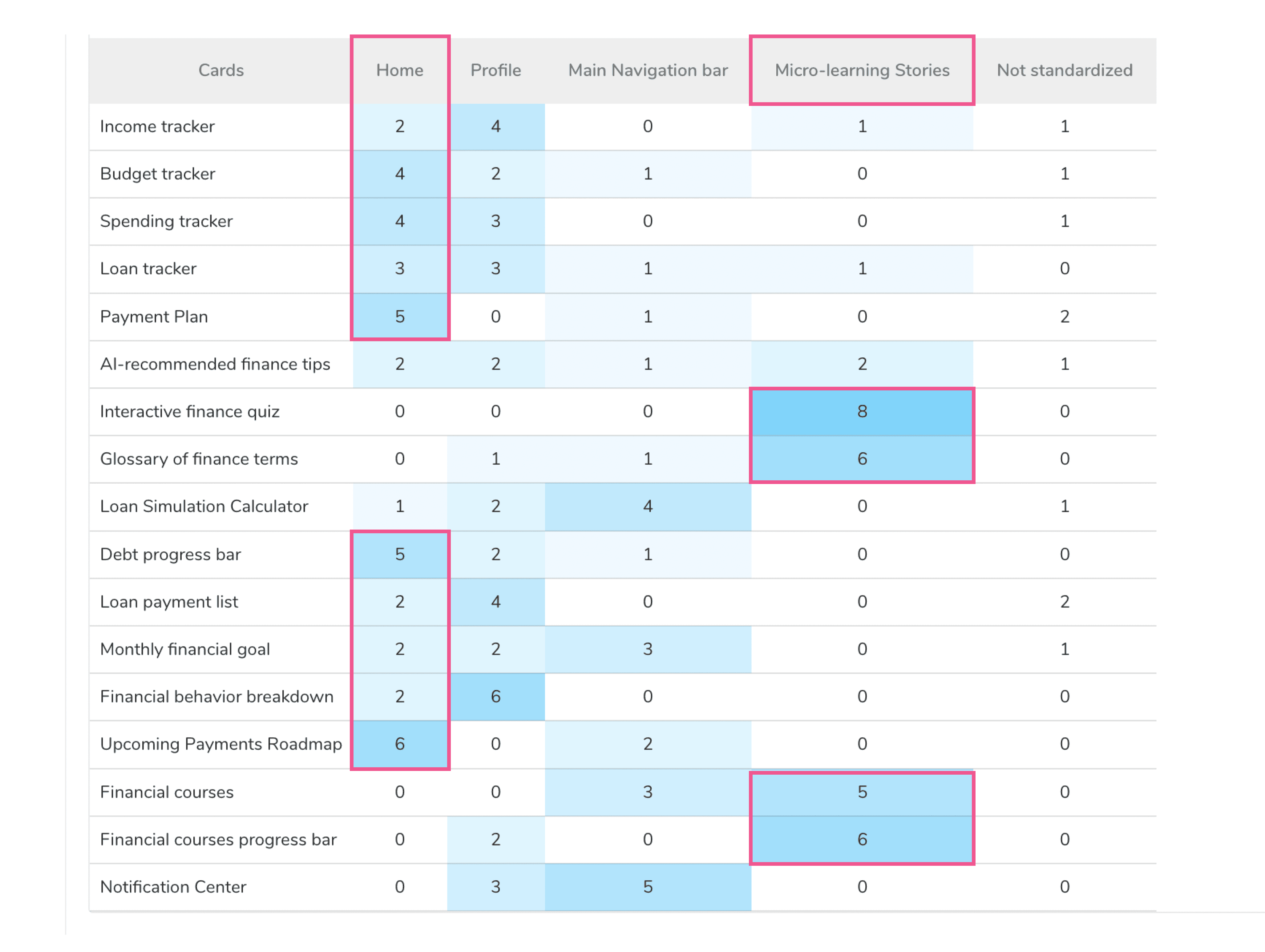Select Financial courses progress bar row label
This screenshot has height=952, width=1265.
(218, 839)
